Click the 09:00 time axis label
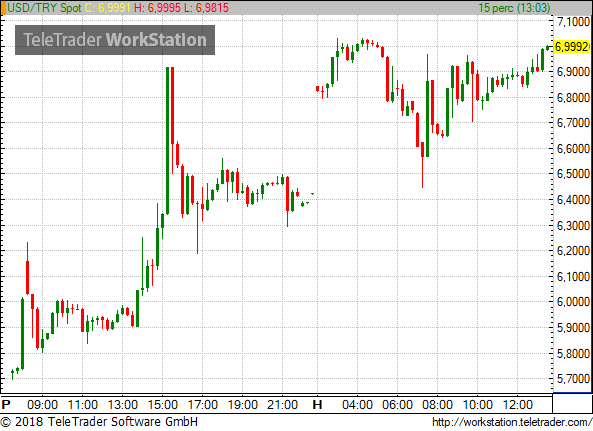 pyautogui.click(x=42, y=405)
